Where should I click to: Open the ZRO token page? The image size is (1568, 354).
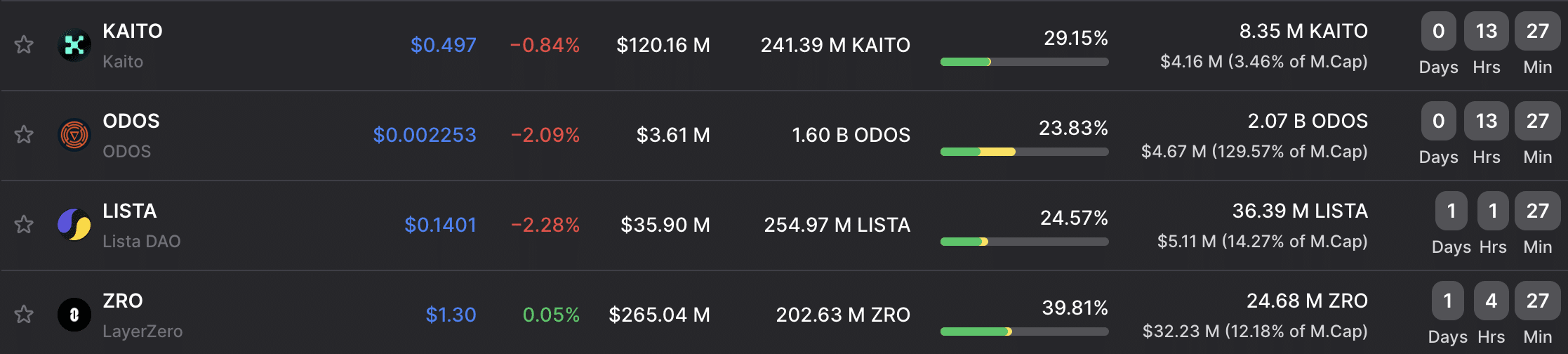click(x=123, y=301)
